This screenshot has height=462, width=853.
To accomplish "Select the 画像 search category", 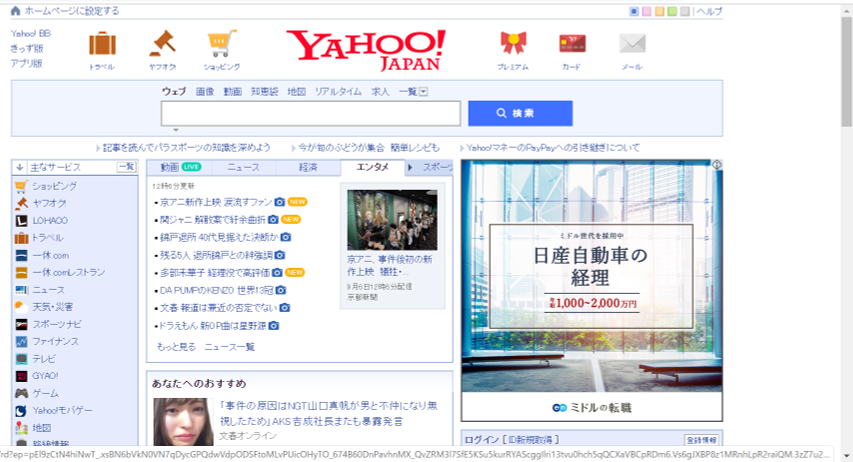I will [205, 92].
